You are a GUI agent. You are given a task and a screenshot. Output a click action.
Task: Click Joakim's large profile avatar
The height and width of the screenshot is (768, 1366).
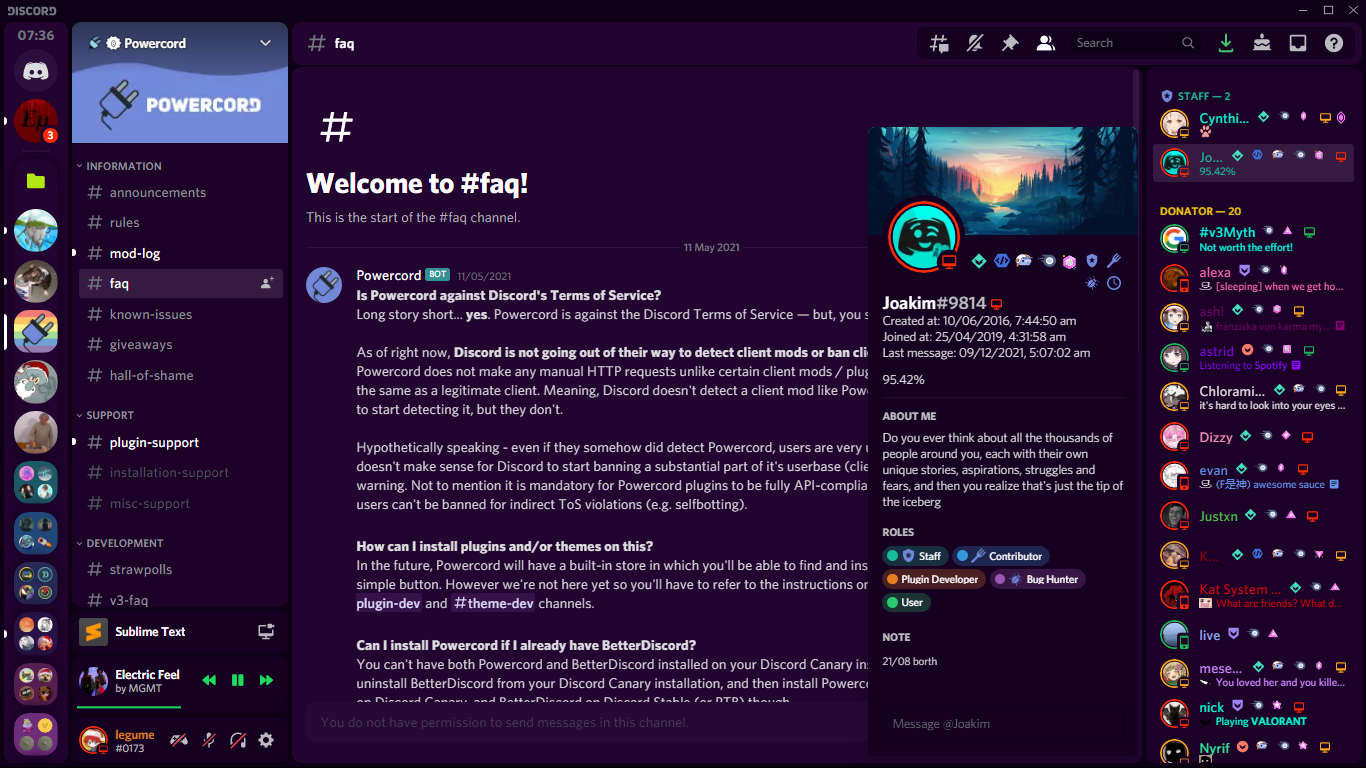pos(924,236)
